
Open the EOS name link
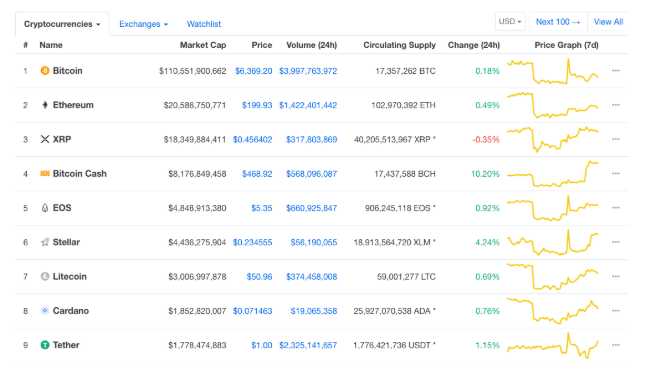coord(62,208)
